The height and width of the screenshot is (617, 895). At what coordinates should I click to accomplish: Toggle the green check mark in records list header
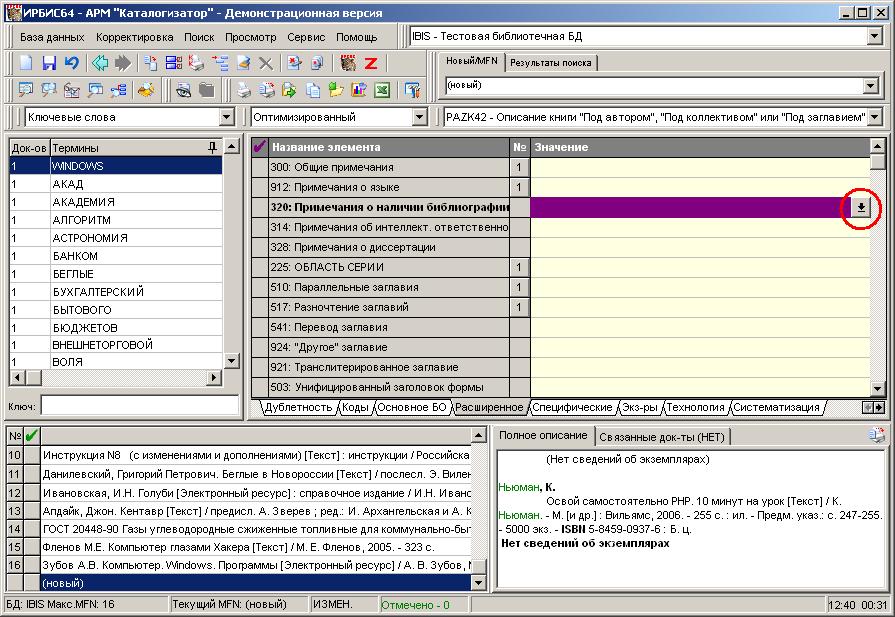32,436
